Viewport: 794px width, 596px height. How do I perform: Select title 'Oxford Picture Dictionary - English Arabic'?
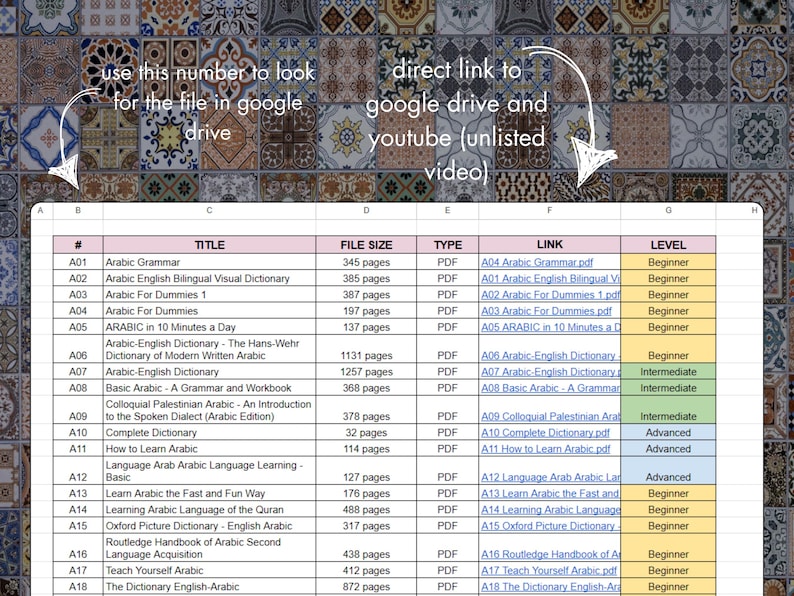click(209, 526)
